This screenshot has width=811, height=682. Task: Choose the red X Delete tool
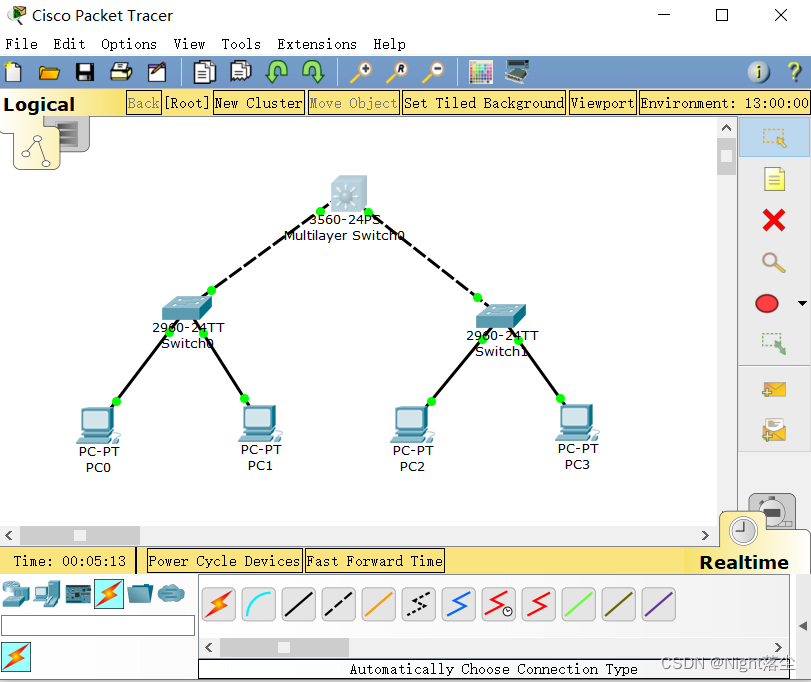pyautogui.click(x=774, y=220)
